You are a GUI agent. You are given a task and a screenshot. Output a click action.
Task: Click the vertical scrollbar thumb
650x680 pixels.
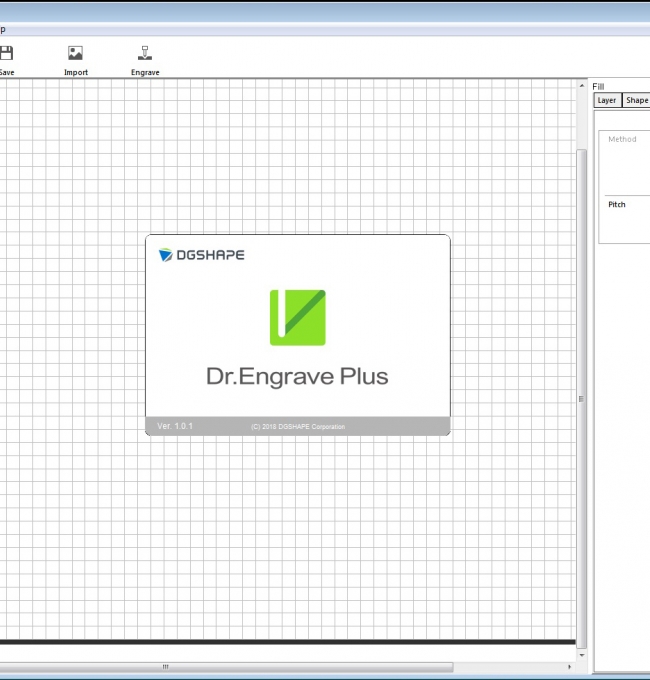pos(582,399)
